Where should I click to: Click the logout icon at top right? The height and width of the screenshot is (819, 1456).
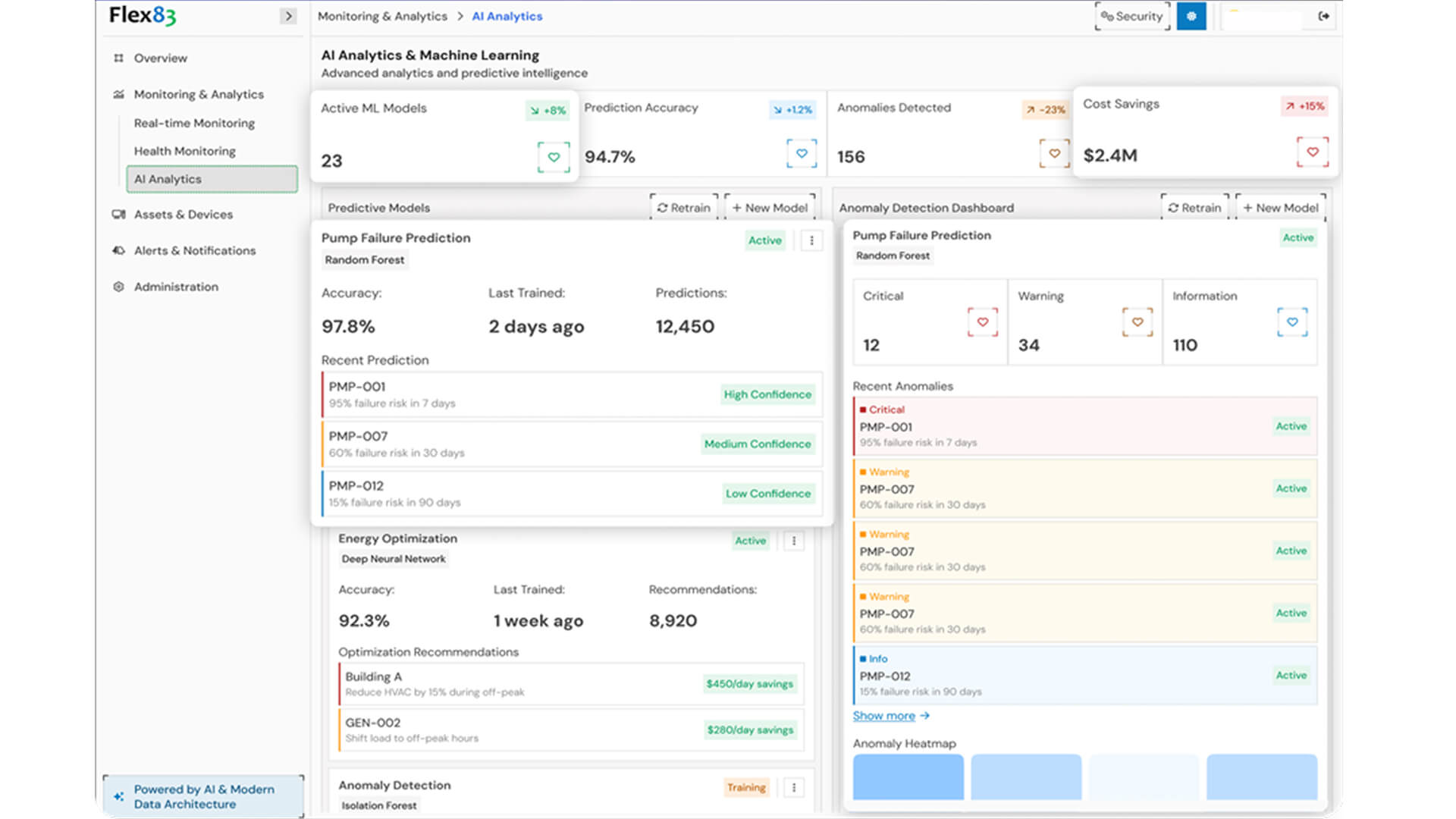point(1324,16)
